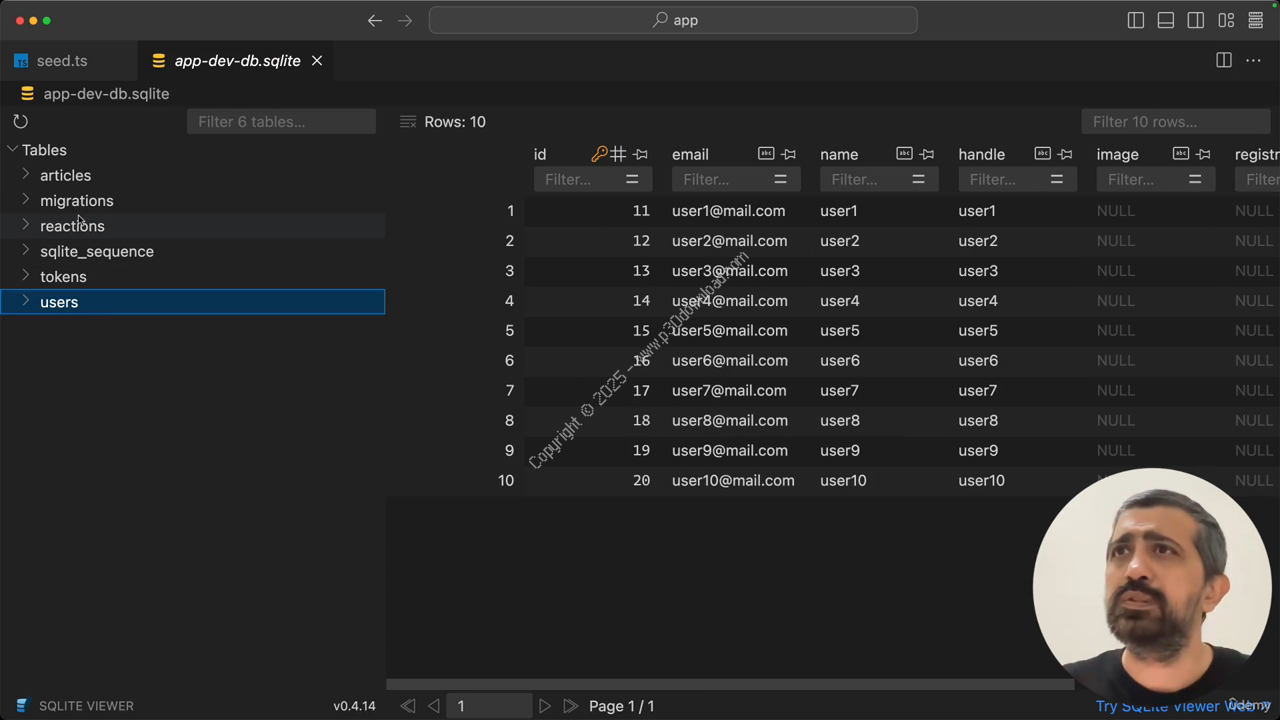Go to the previous page

coord(434,705)
